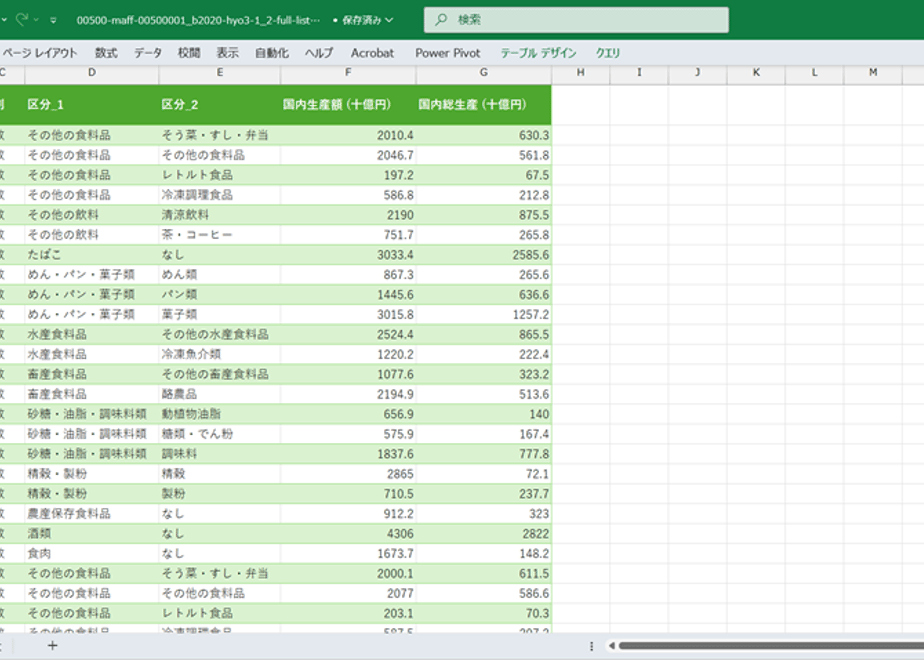Click the search magnifier icon
The height and width of the screenshot is (660, 924).
click(x=441, y=20)
